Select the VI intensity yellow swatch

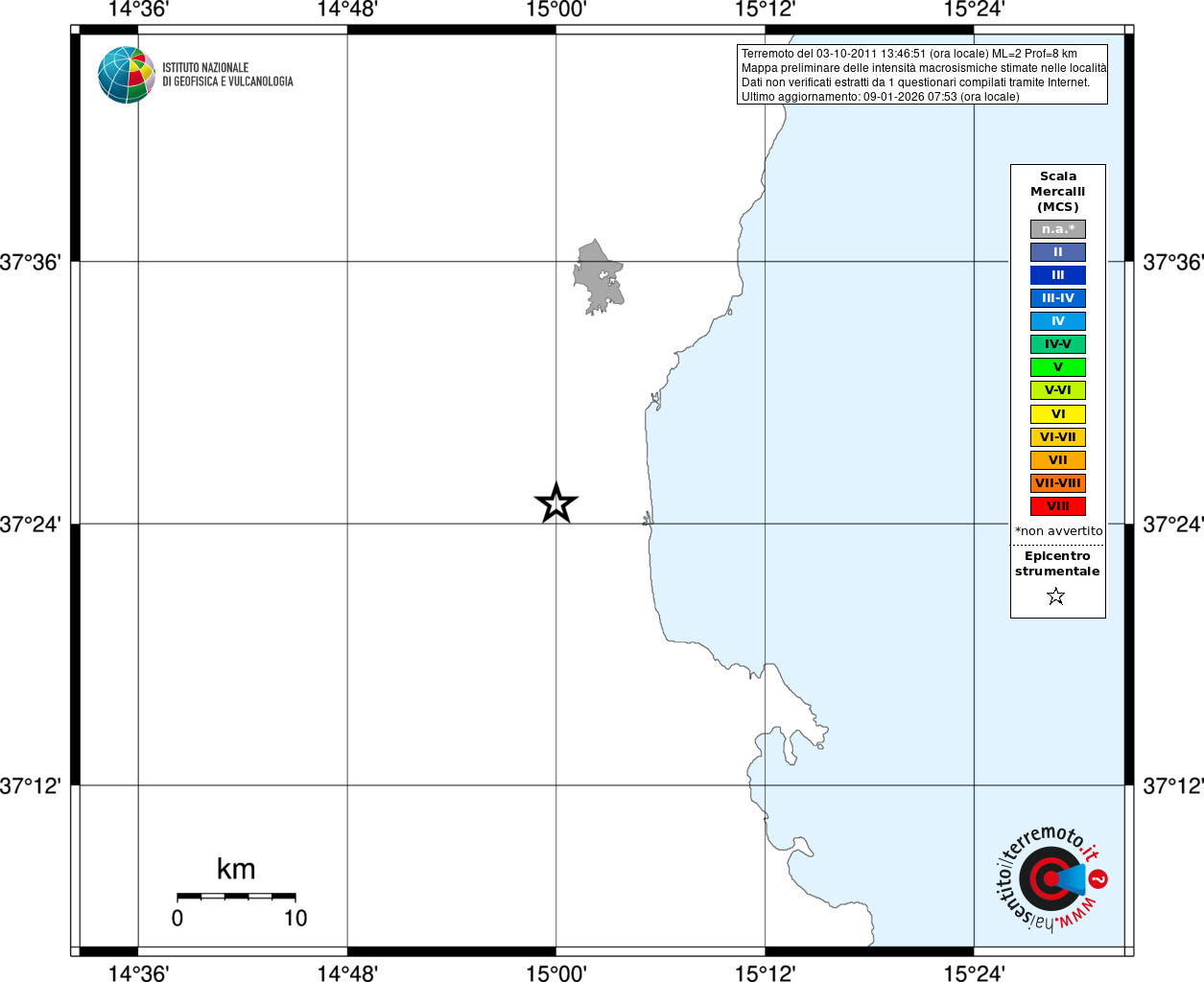click(x=1058, y=414)
